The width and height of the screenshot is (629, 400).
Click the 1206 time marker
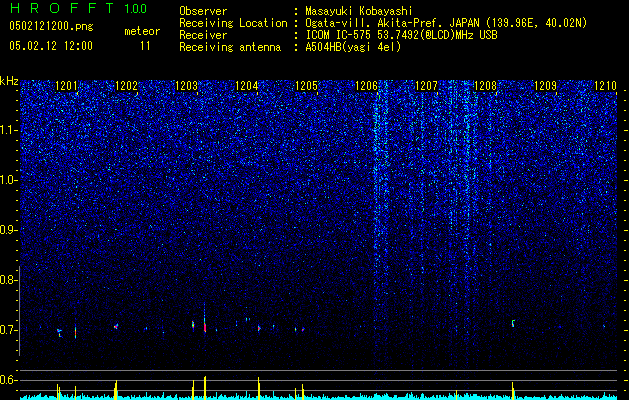click(367, 86)
